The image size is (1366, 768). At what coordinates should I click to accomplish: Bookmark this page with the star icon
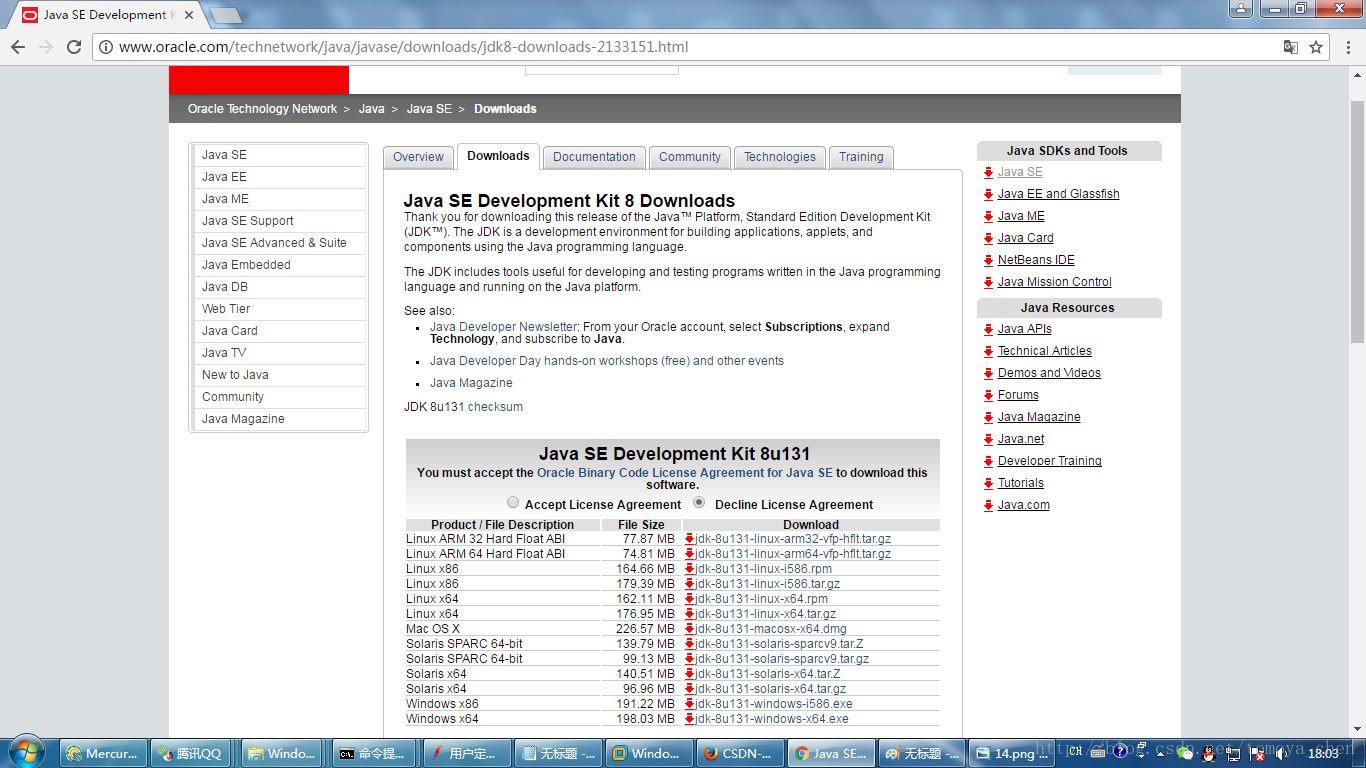click(1316, 47)
